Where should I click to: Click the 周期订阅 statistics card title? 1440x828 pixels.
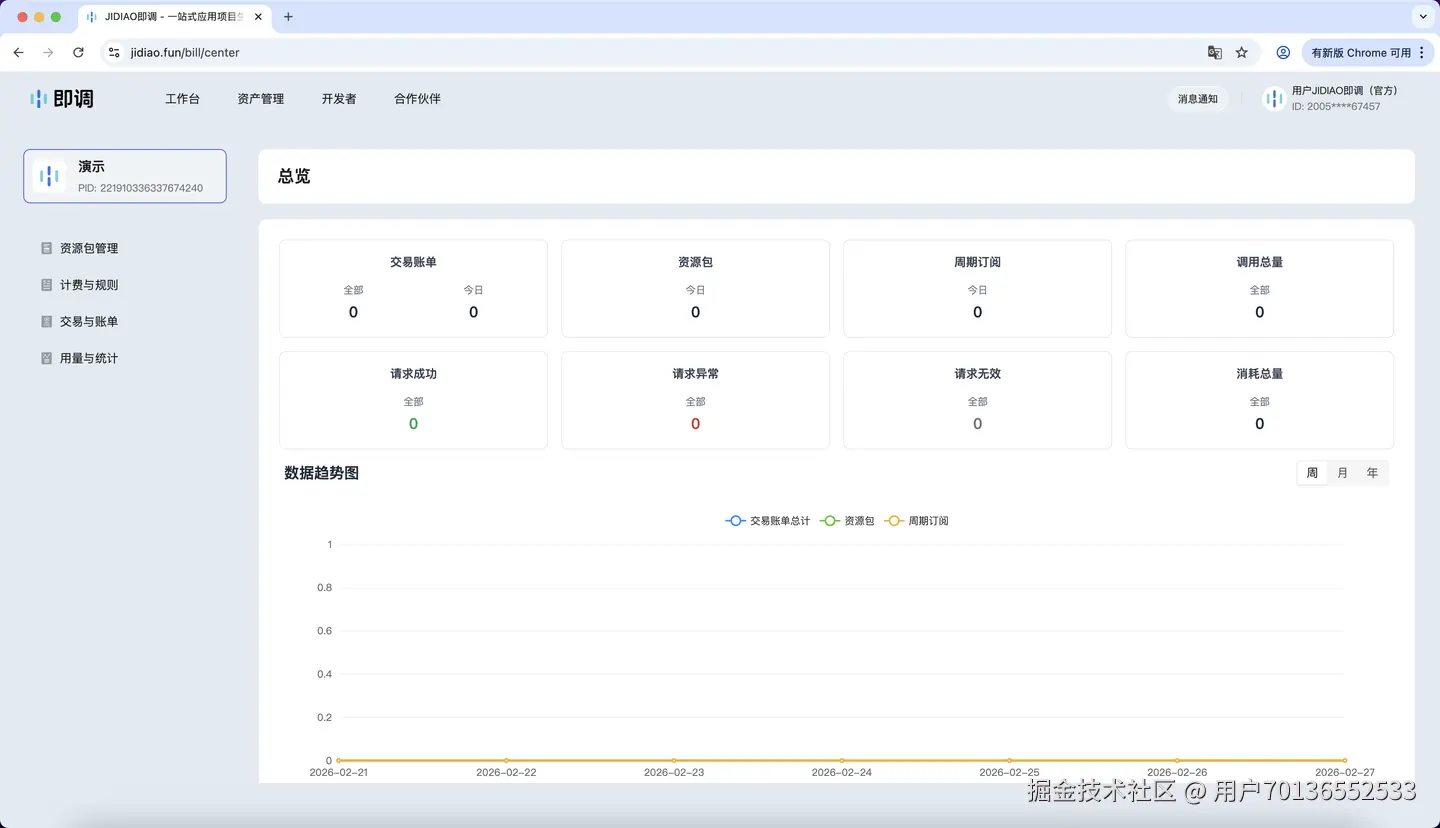point(977,262)
